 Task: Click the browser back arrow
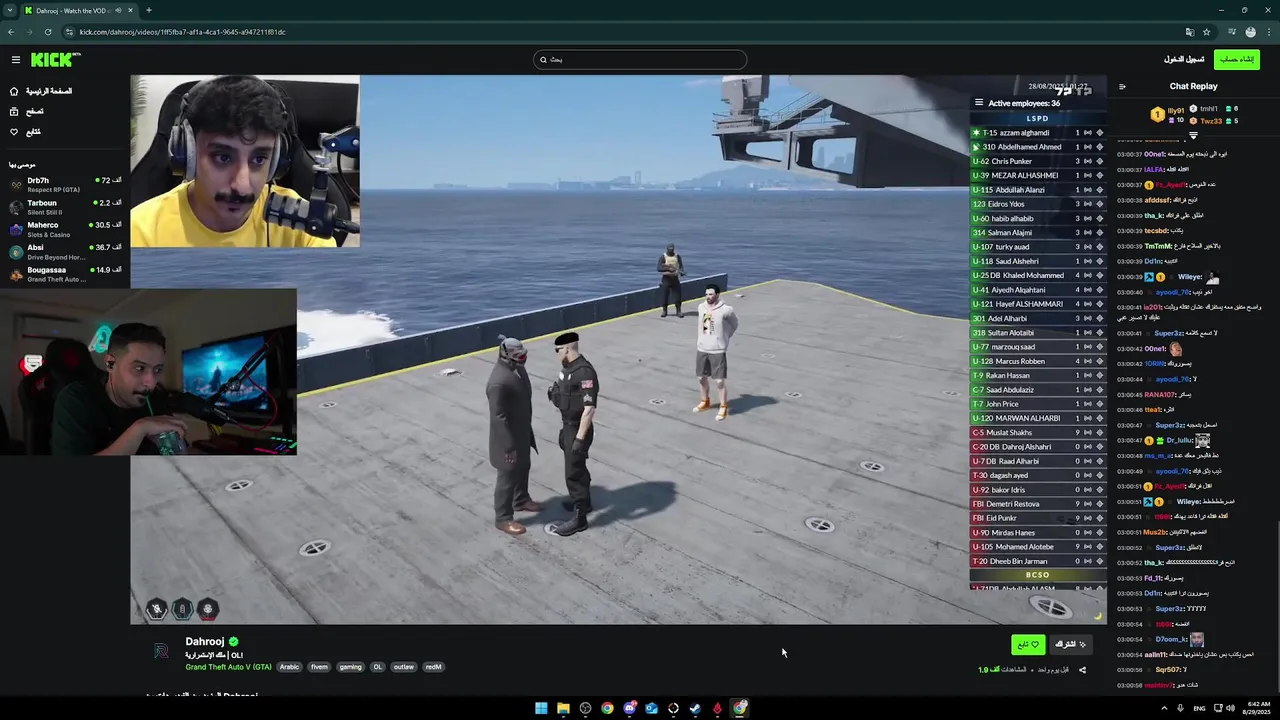pos(11,32)
